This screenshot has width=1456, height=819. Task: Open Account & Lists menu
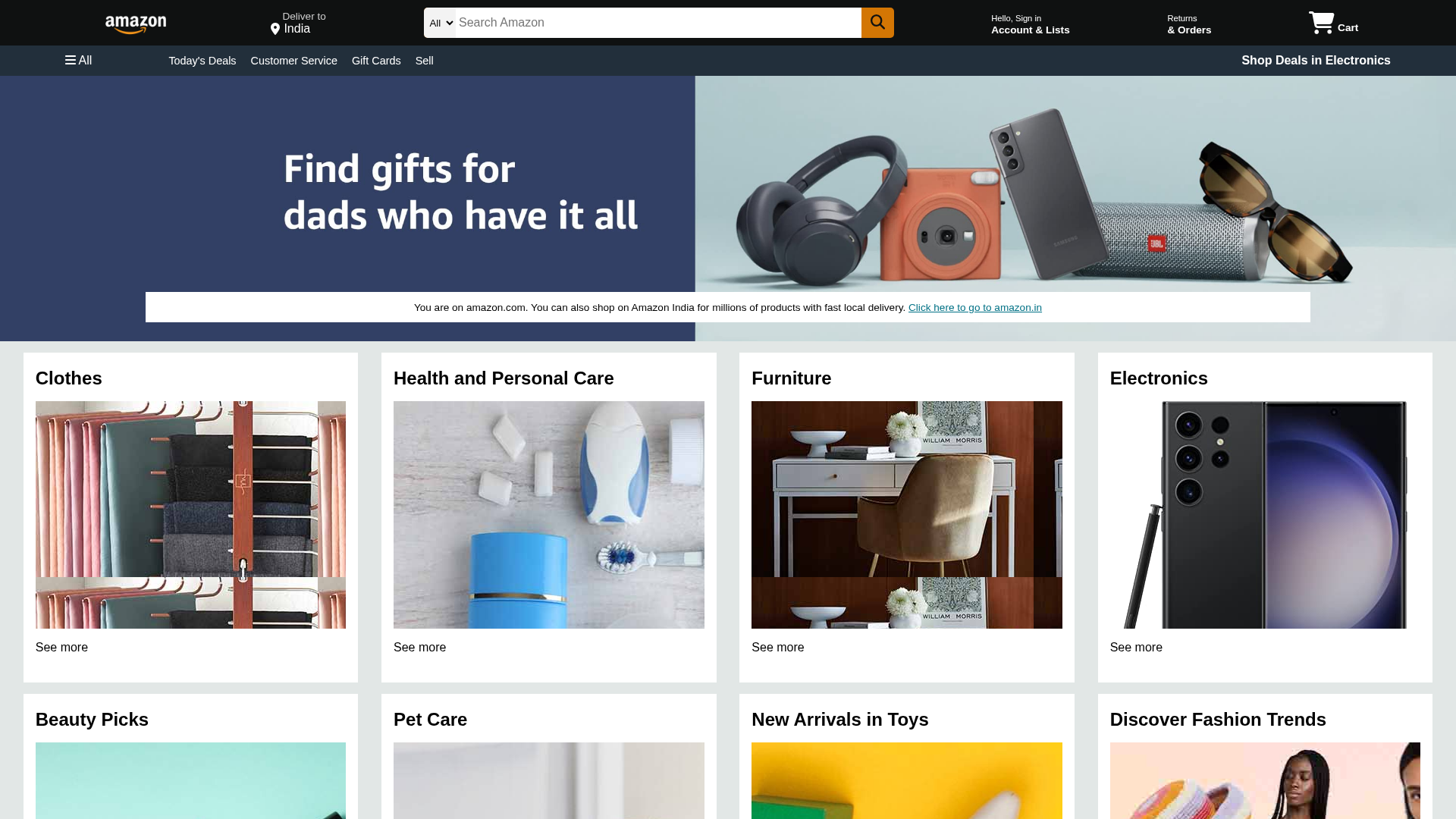pyautogui.click(x=1030, y=24)
